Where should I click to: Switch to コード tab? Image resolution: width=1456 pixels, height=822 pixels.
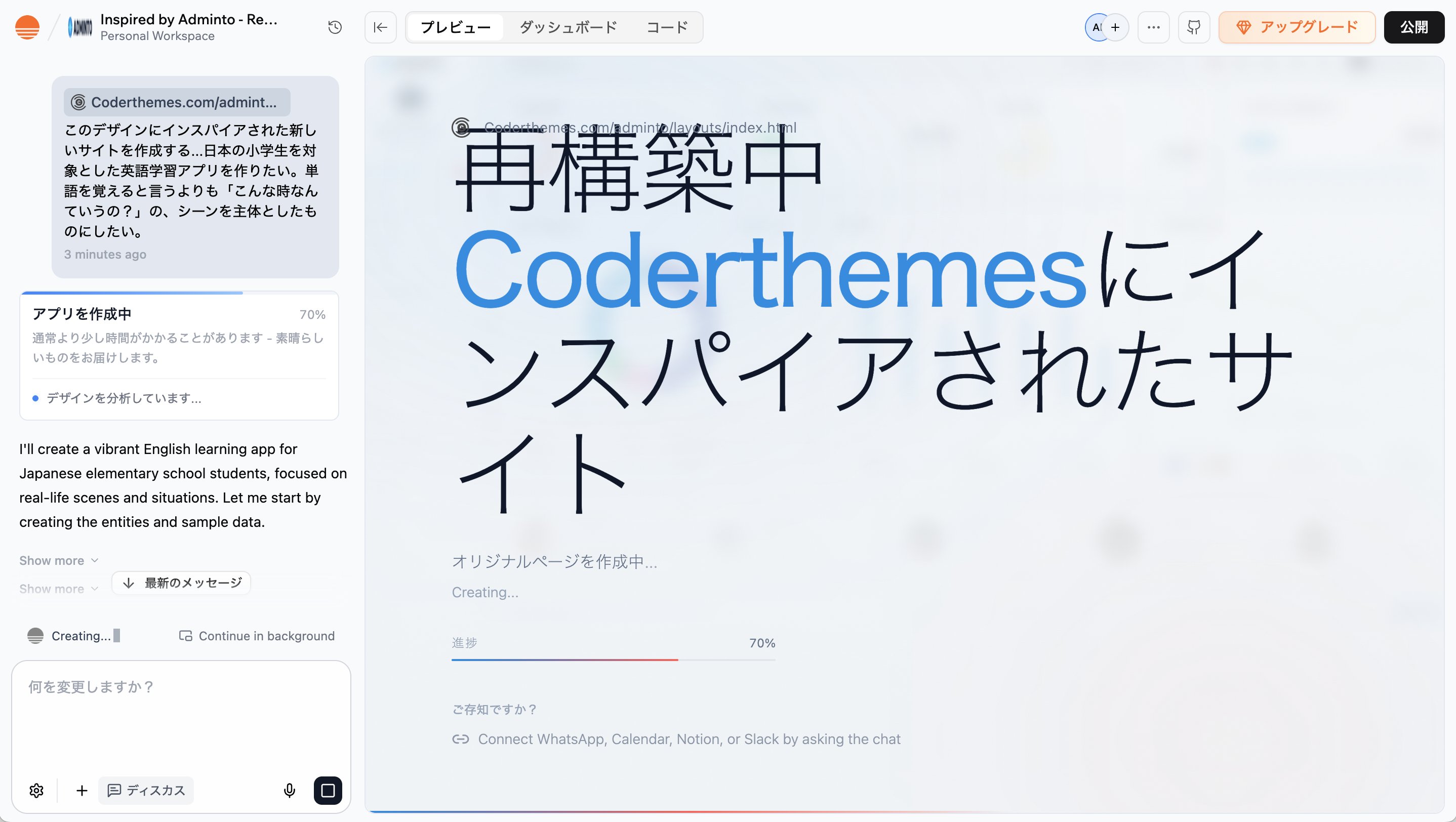667,27
